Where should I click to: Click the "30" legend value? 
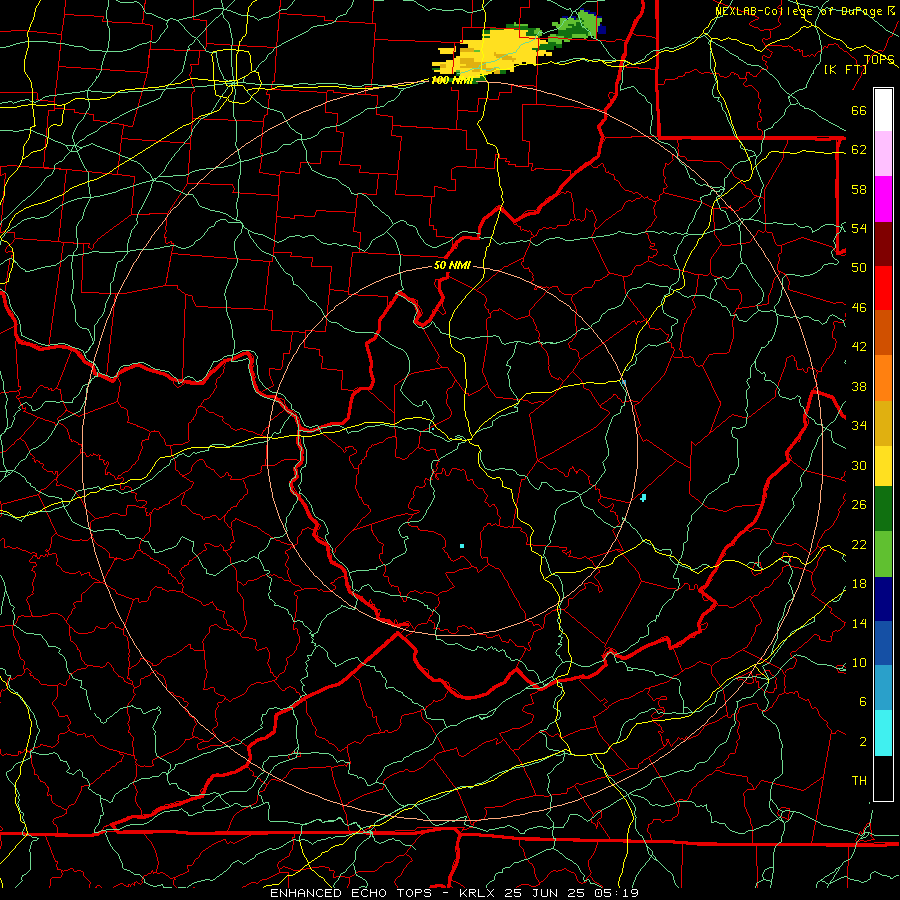click(x=859, y=465)
